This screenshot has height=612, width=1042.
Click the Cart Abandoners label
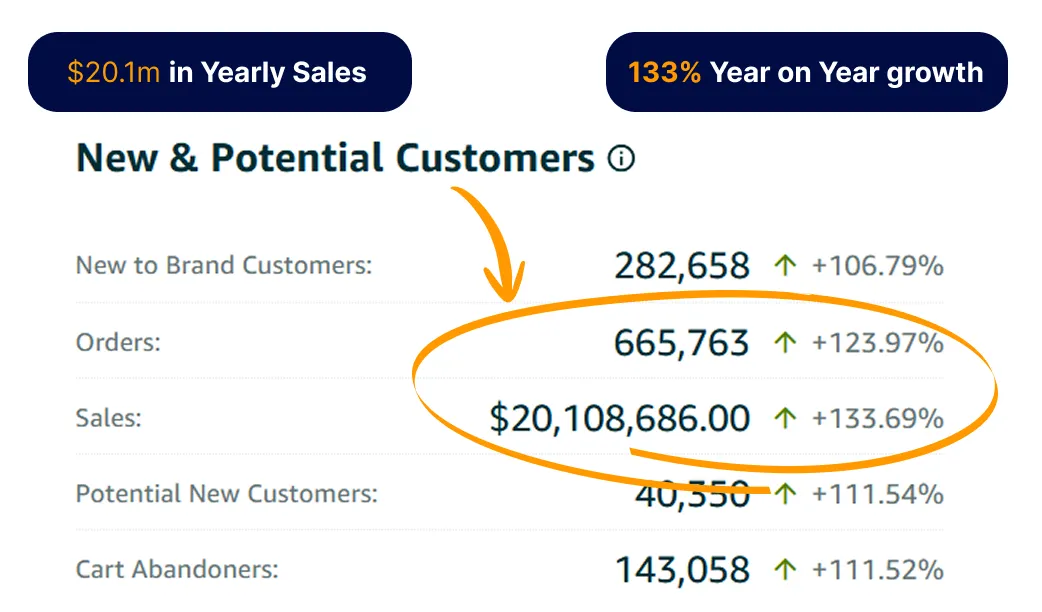point(177,569)
